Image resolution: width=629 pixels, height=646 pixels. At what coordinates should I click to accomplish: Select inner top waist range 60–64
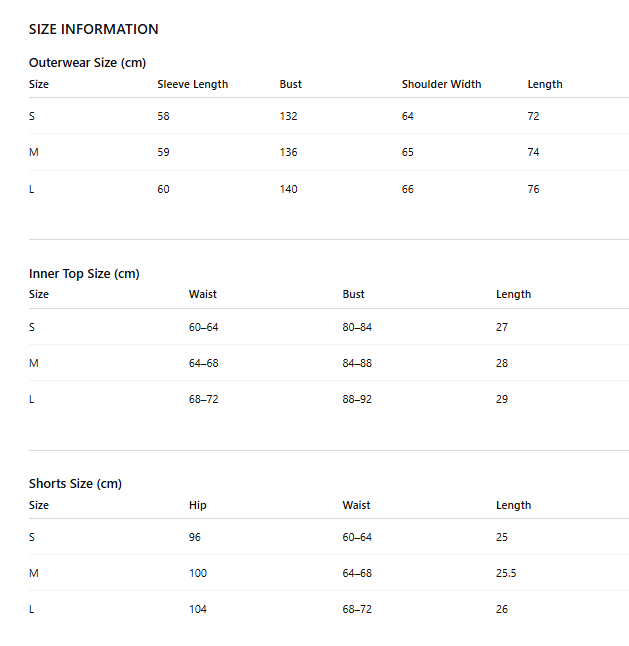click(203, 327)
